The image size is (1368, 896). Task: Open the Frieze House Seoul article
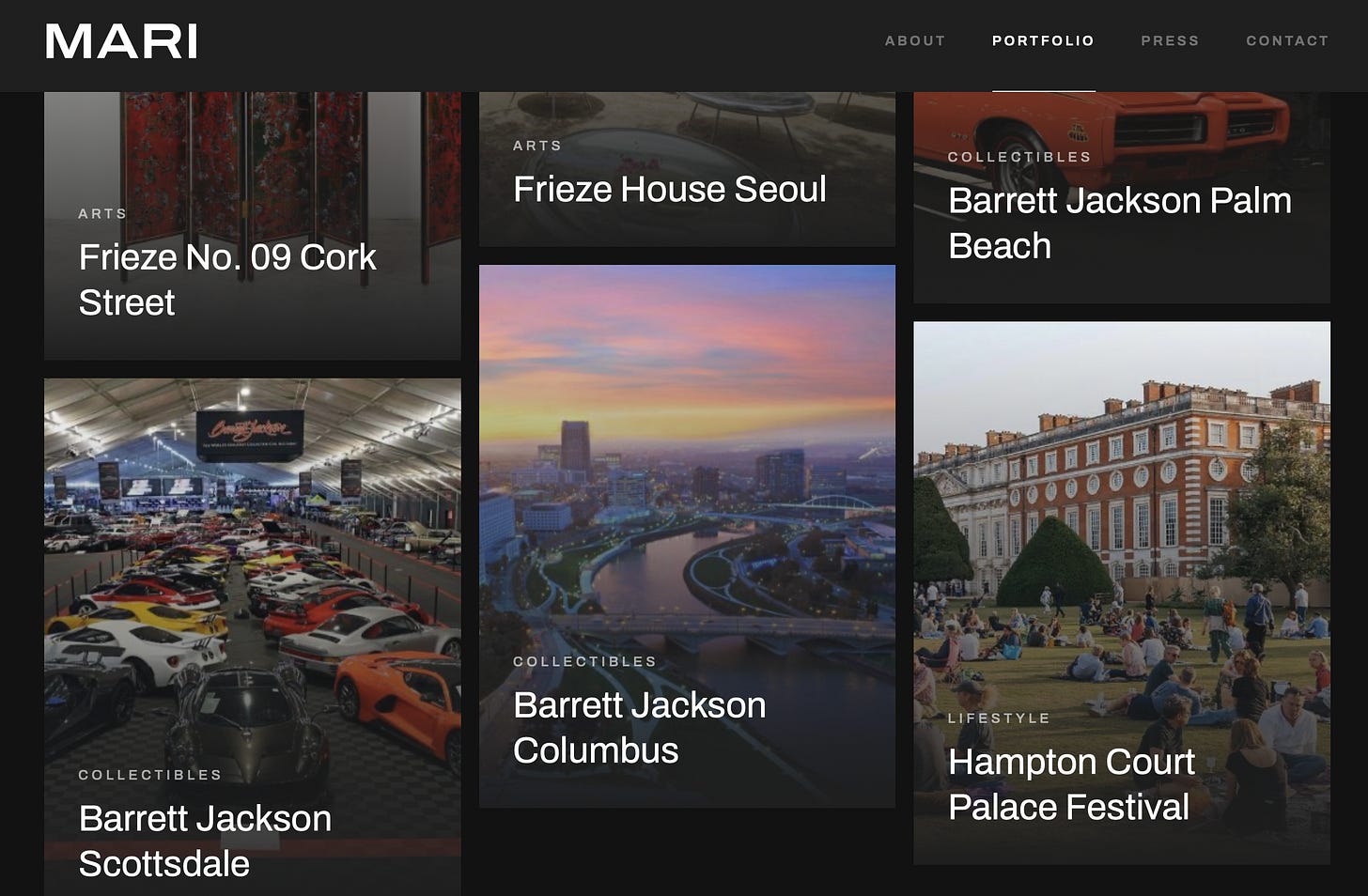coord(670,189)
